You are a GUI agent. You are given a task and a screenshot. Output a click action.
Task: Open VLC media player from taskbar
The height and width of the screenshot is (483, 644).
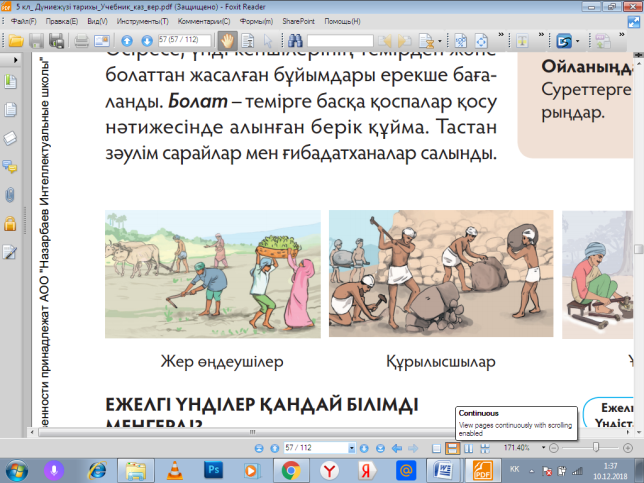pyautogui.click(x=175, y=471)
